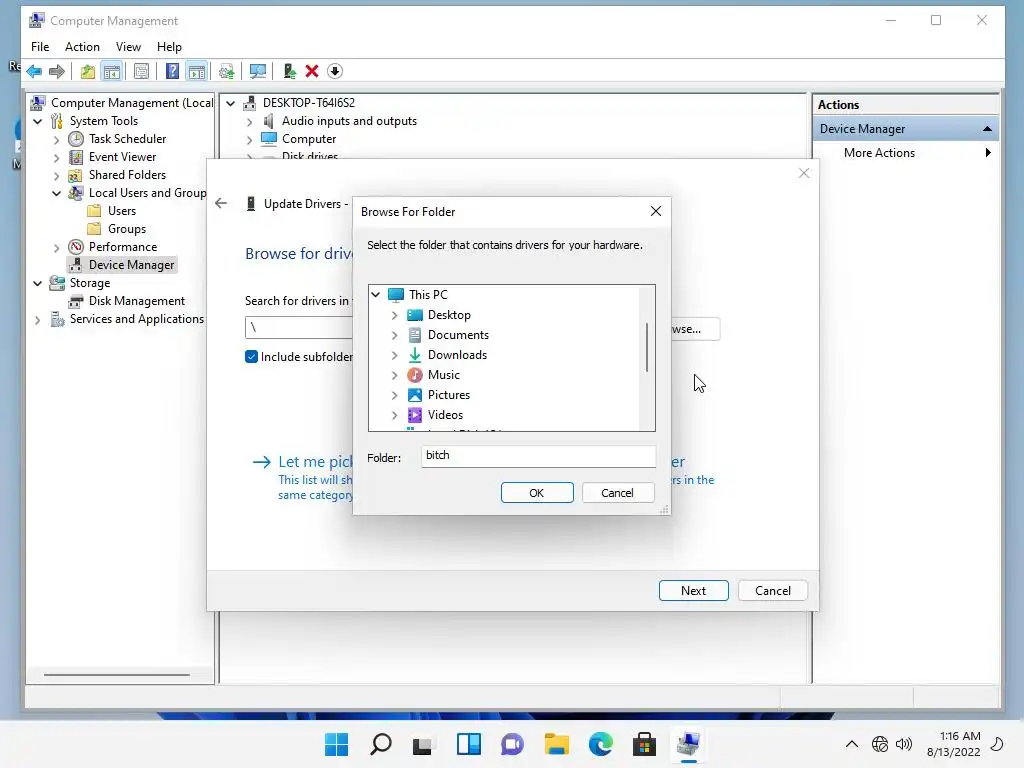Open the View menu
Image resolution: width=1024 pixels, height=768 pixels.
(128, 47)
